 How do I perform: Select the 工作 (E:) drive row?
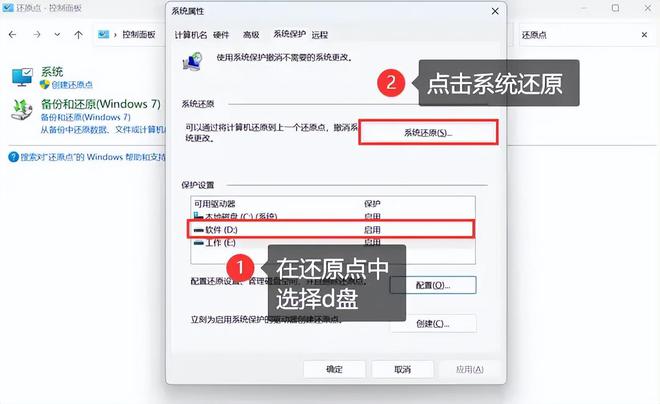(x=333, y=243)
